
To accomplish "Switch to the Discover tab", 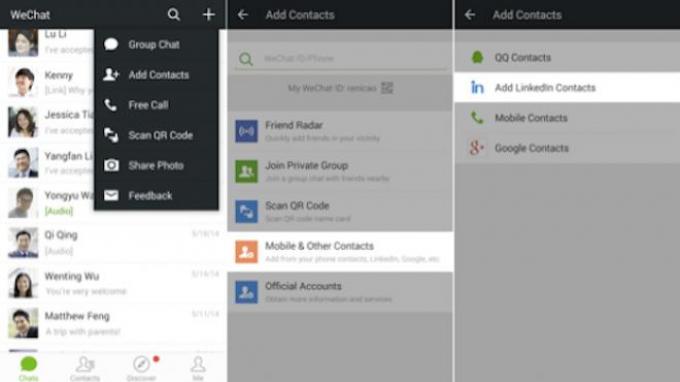I will tap(141, 369).
